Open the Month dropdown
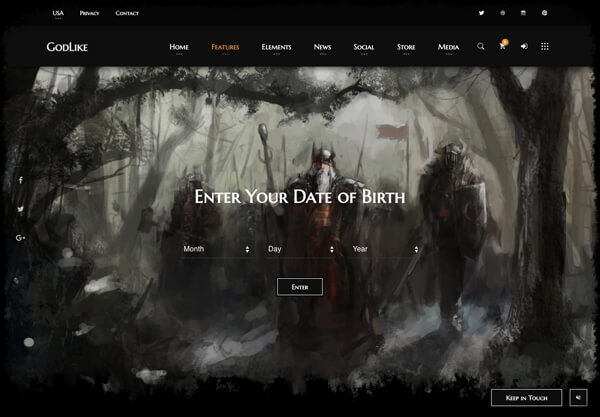The width and height of the screenshot is (600, 417). pyautogui.click(x=216, y=249)
